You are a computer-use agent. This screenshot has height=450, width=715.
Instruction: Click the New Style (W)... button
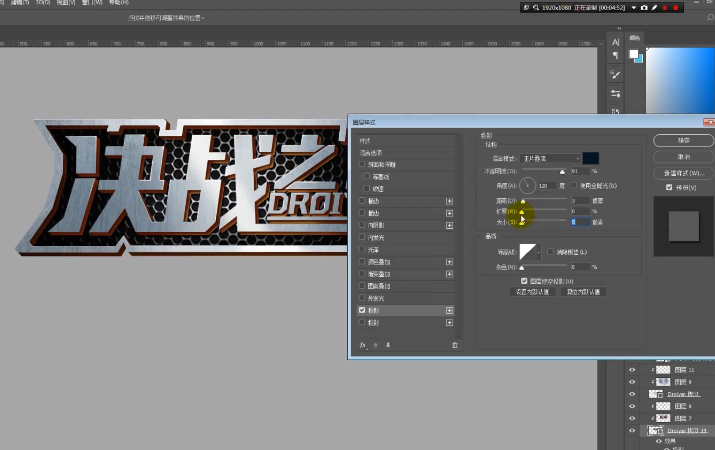(x=683, y=172)
